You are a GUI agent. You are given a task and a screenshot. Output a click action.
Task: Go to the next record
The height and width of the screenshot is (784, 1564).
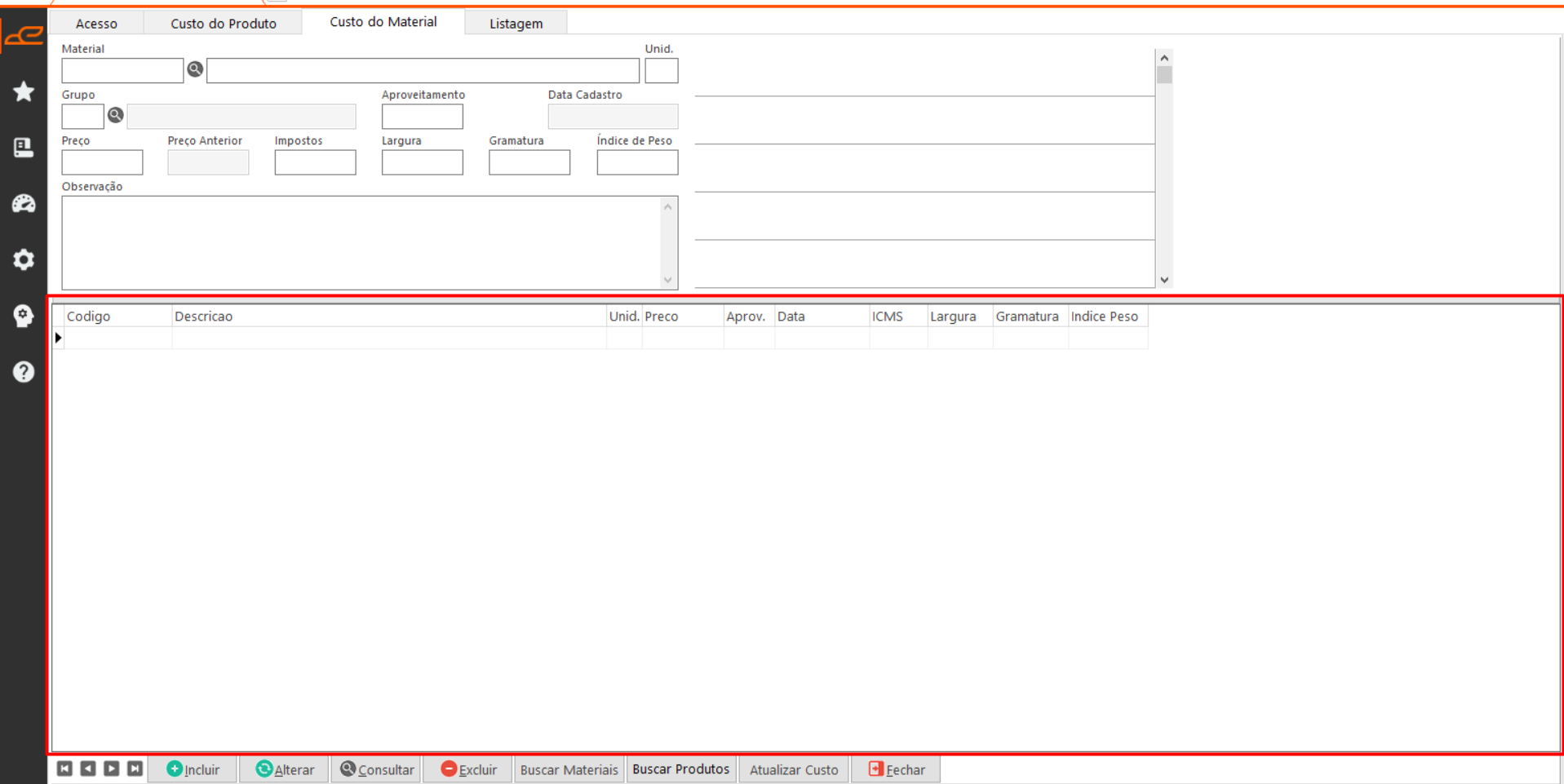pos(112,768)
